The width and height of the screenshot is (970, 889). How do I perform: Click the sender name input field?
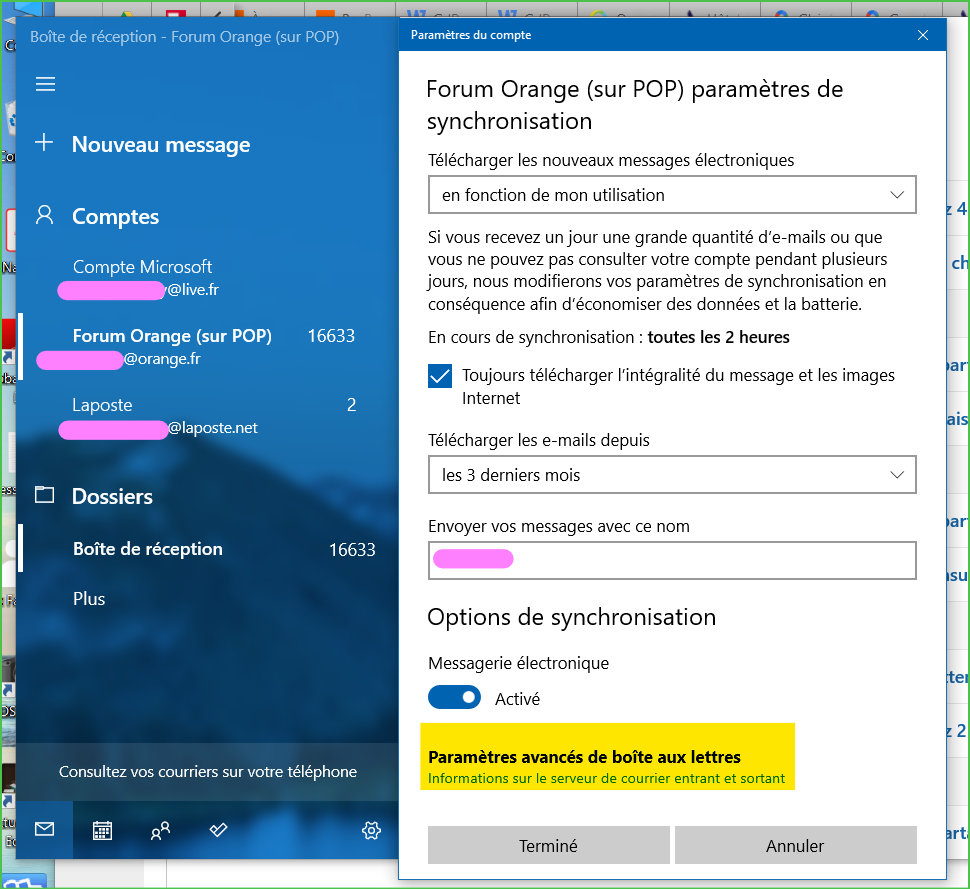[x=672, y=560]
